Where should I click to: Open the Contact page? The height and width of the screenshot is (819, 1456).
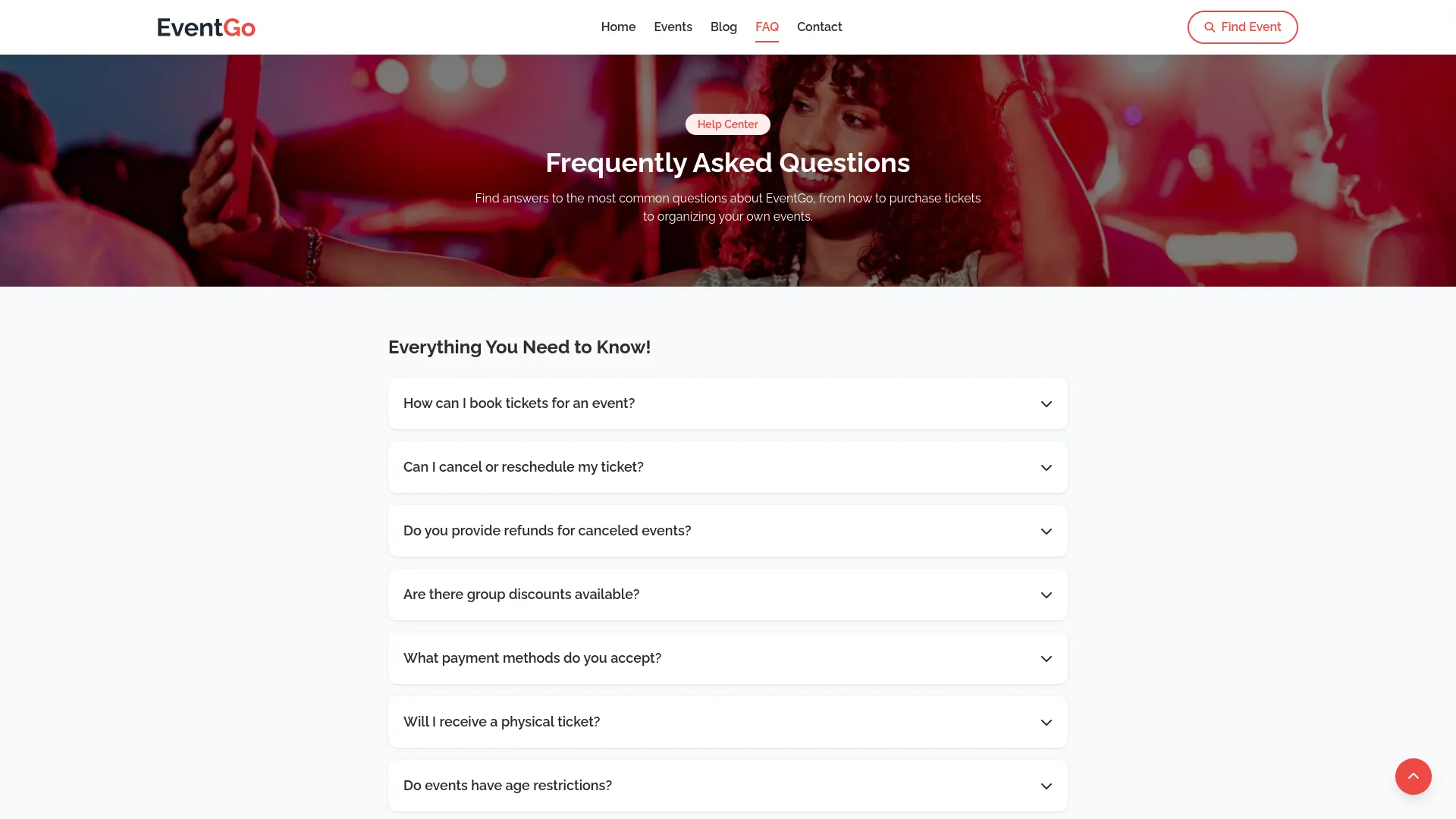tap(819, 27)
